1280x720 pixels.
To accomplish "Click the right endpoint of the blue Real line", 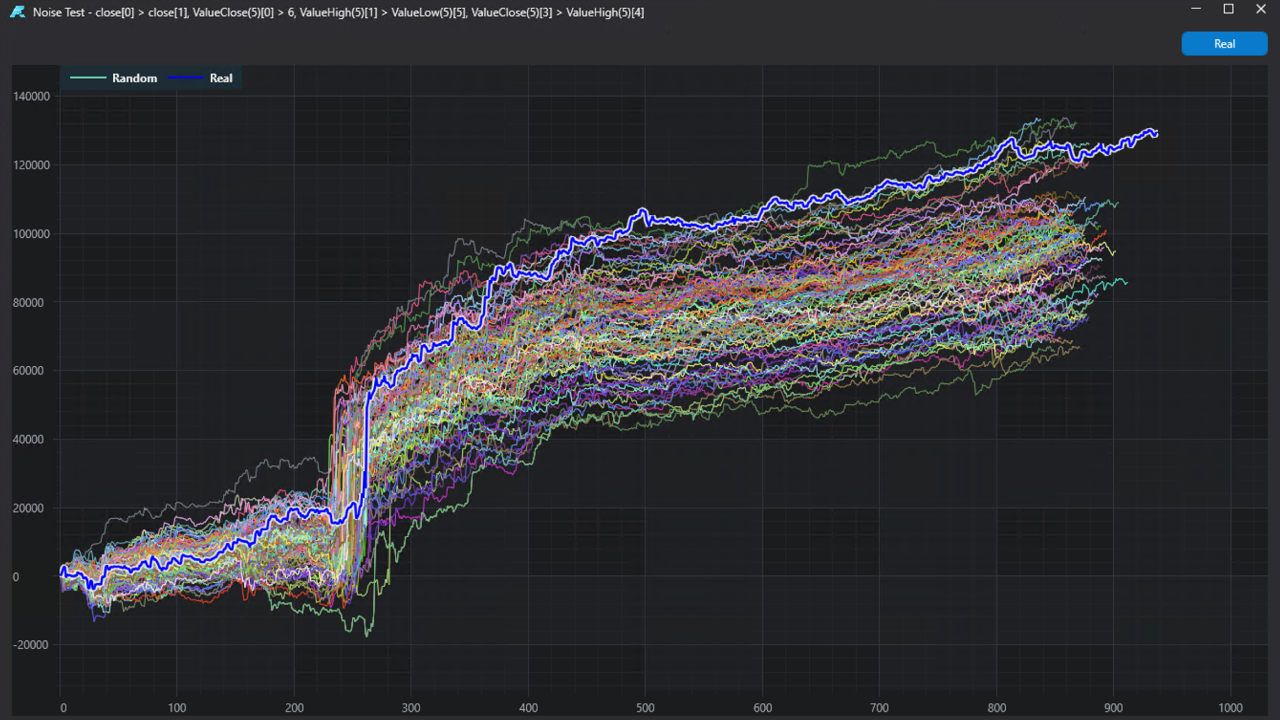I will 1157,134.
